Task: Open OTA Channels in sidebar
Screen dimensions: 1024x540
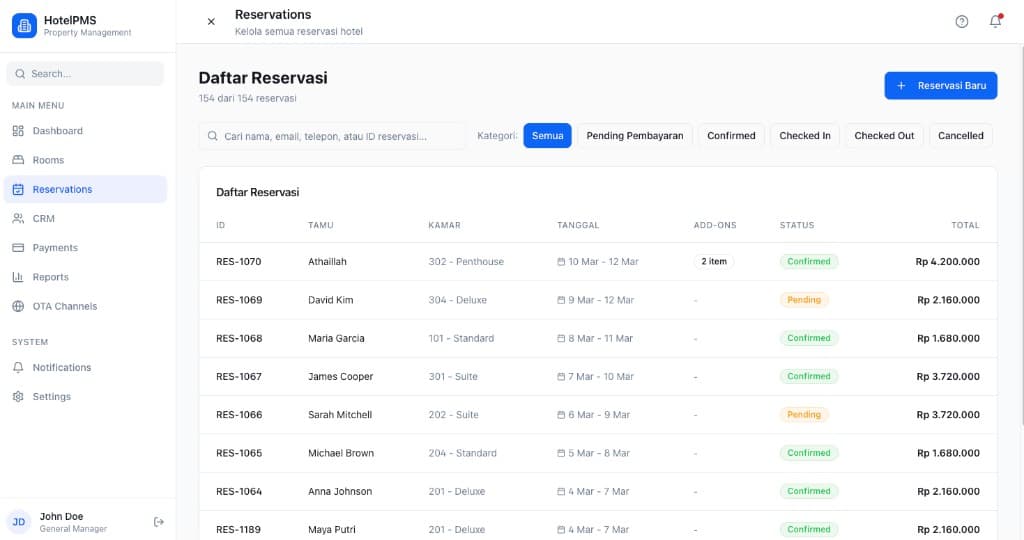Action: pos(64,306)
